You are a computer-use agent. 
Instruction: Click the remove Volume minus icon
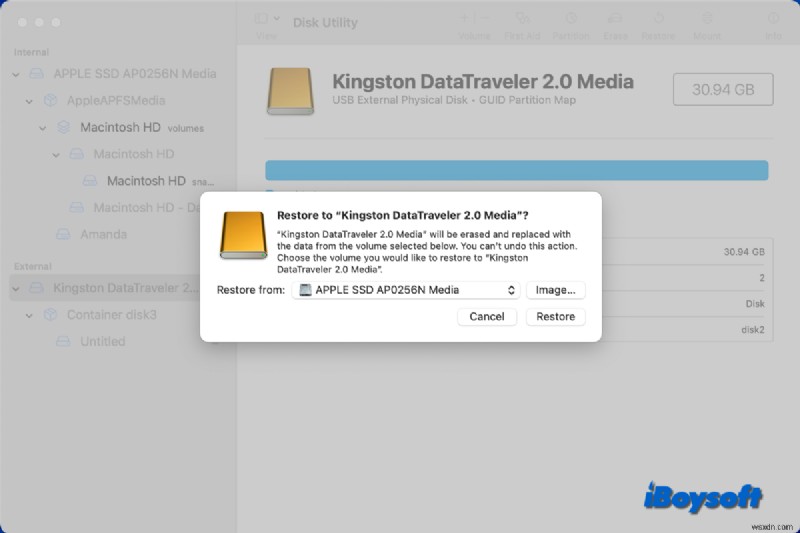(x=484, y=18)
